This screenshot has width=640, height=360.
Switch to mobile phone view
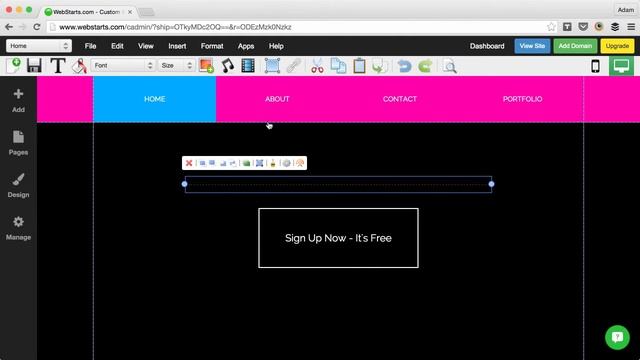(596, 66)
